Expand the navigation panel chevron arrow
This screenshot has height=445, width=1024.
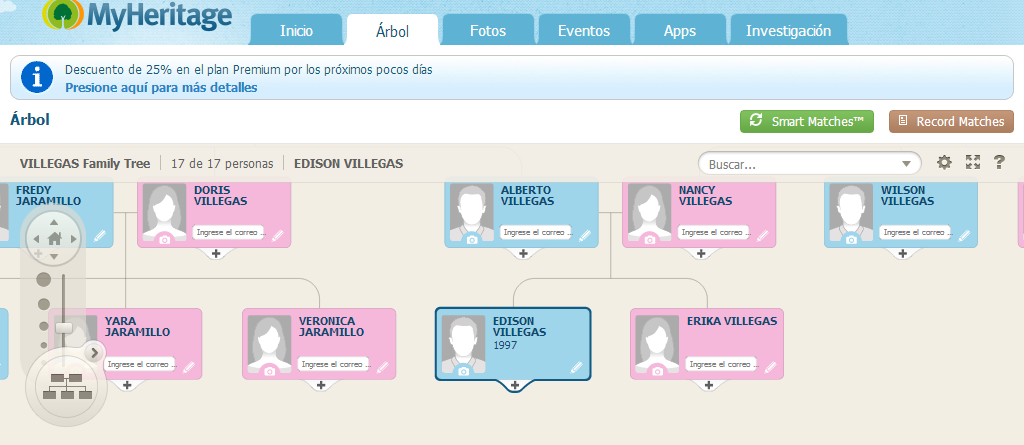pos(95,352)
